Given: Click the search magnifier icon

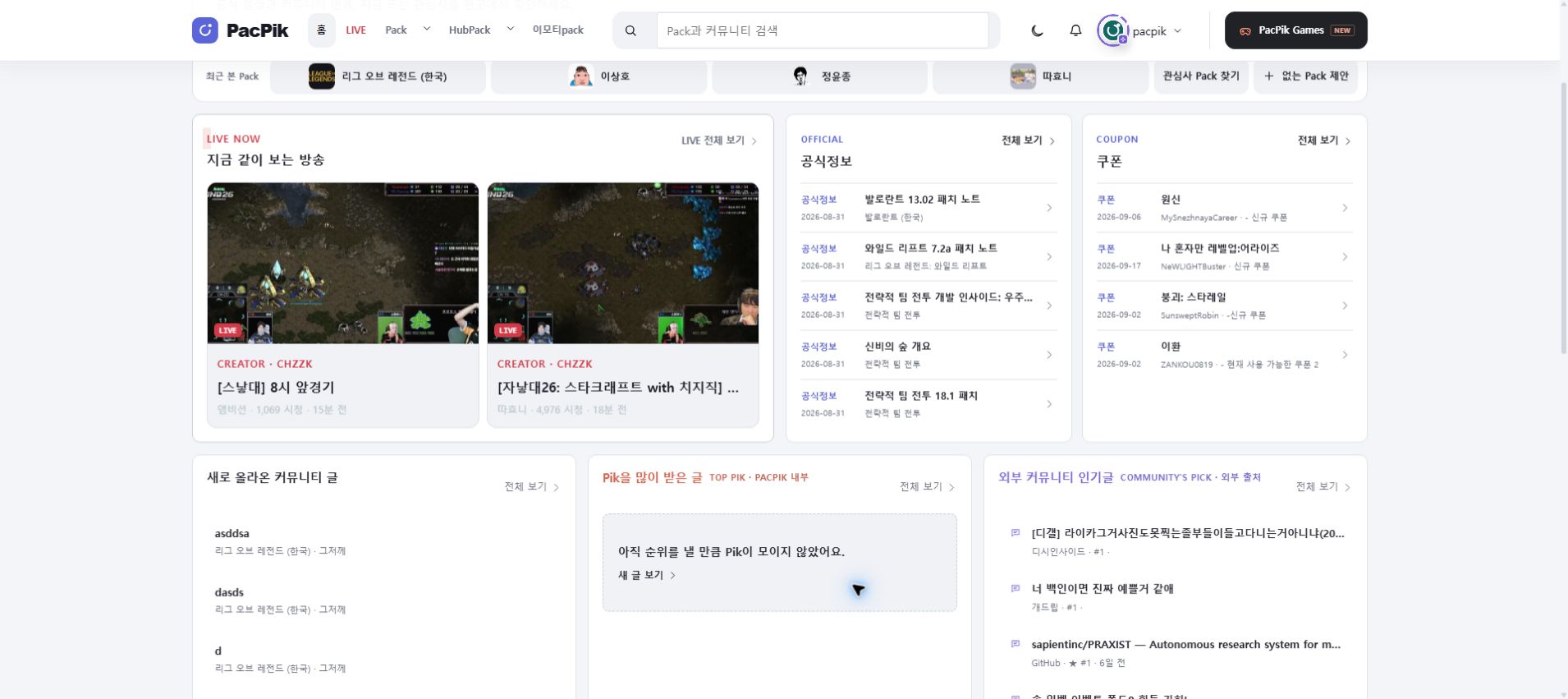Looking at the screenshot, I should pyautogui.click(x=630, y=30).
